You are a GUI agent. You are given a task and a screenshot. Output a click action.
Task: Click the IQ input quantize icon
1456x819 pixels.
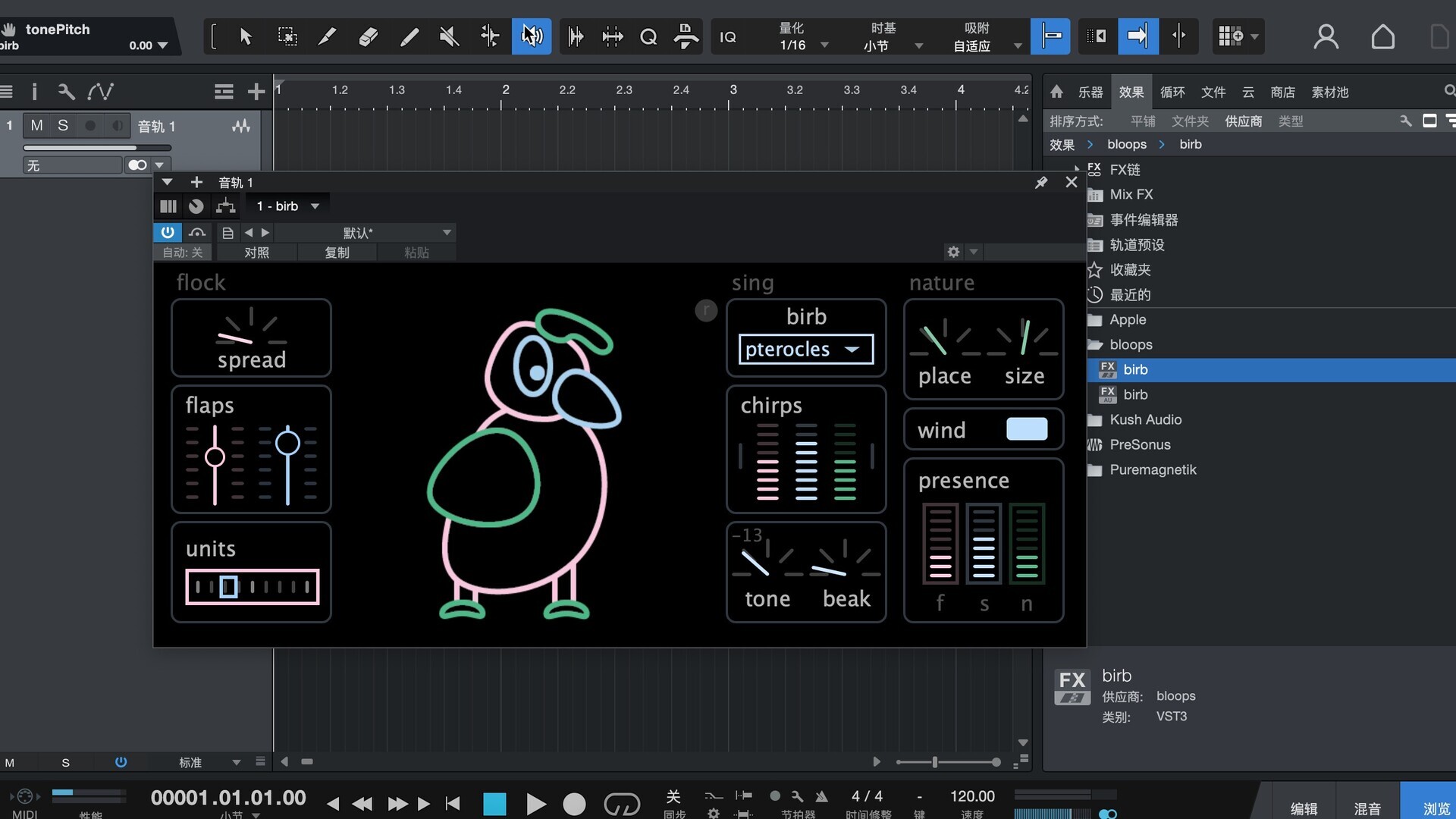pyautogui.click(x=728, y=36)
